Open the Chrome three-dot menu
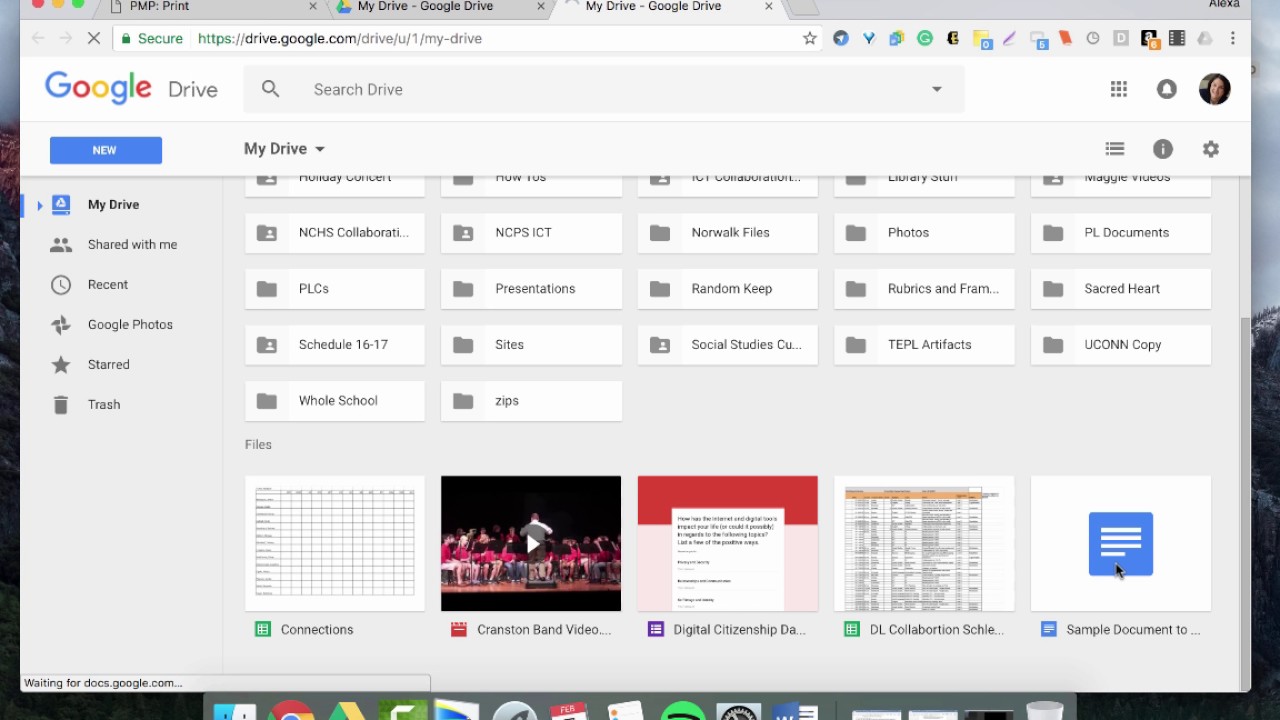The image size is (1280, 720). click(1233, 38)
